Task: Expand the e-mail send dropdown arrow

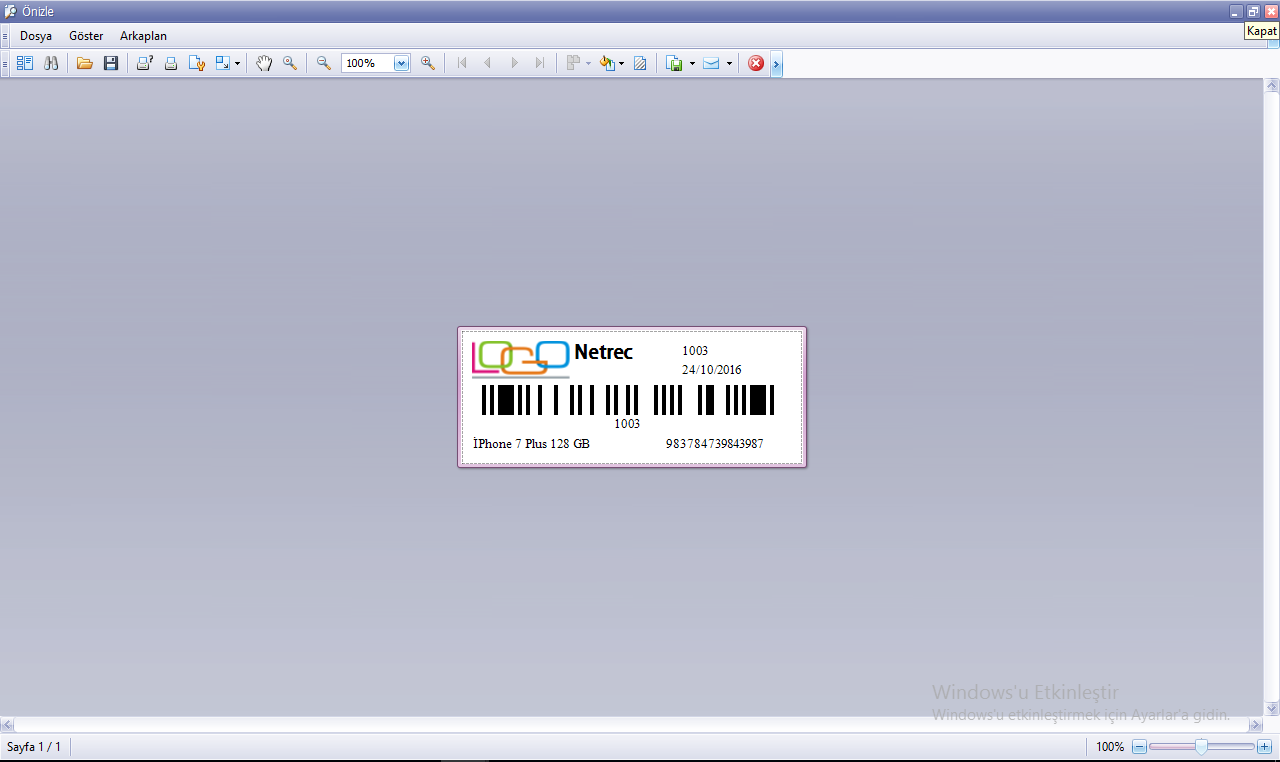Action: click(729, 63)
